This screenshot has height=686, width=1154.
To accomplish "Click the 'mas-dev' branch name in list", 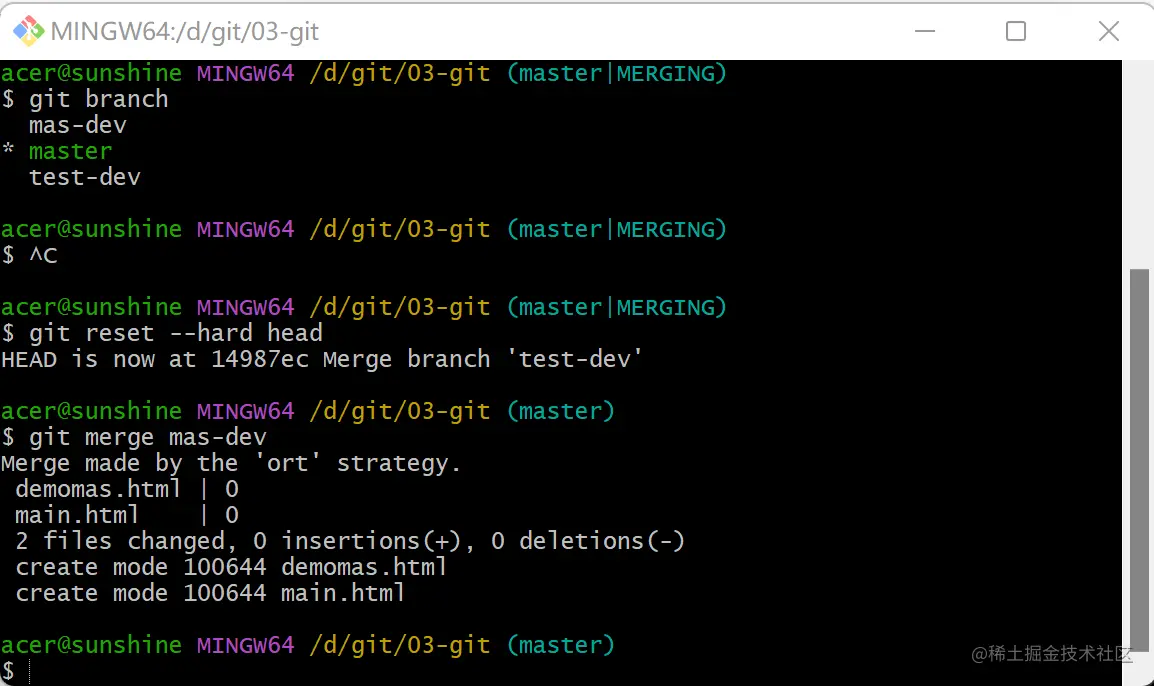I will click(x=77, y=125).
